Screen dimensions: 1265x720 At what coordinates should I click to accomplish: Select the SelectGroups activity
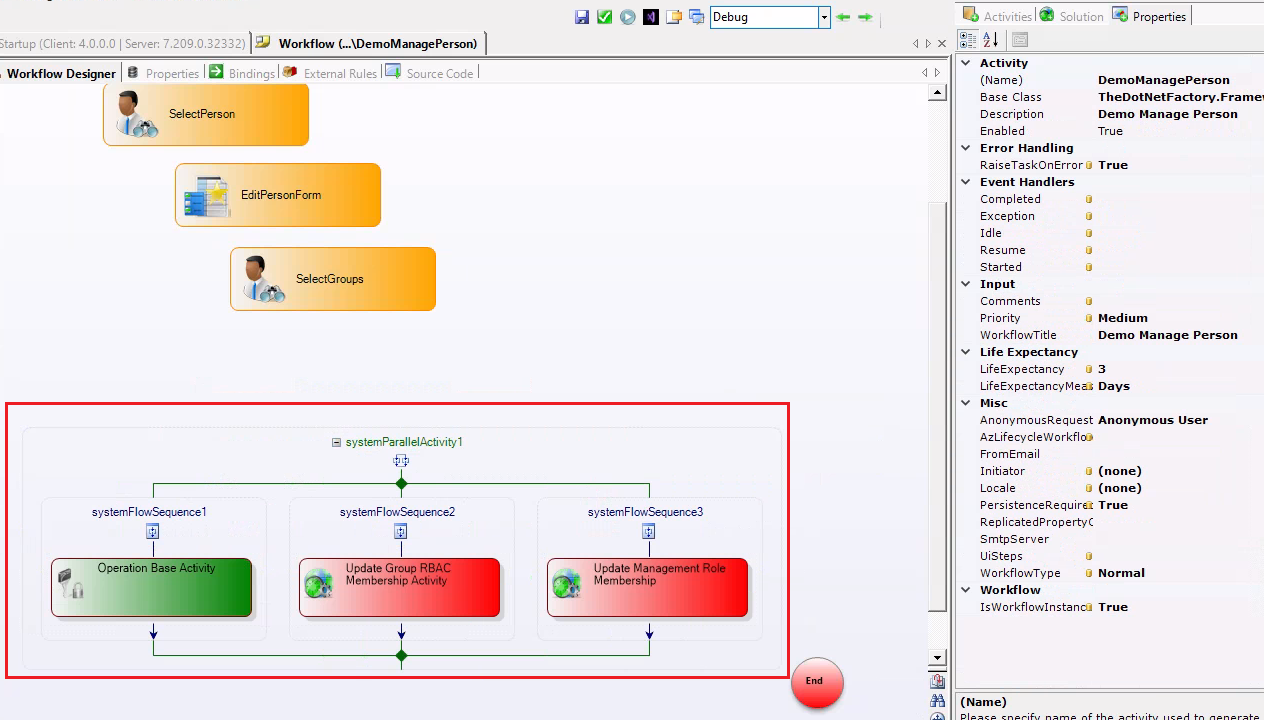pos(333,279)
